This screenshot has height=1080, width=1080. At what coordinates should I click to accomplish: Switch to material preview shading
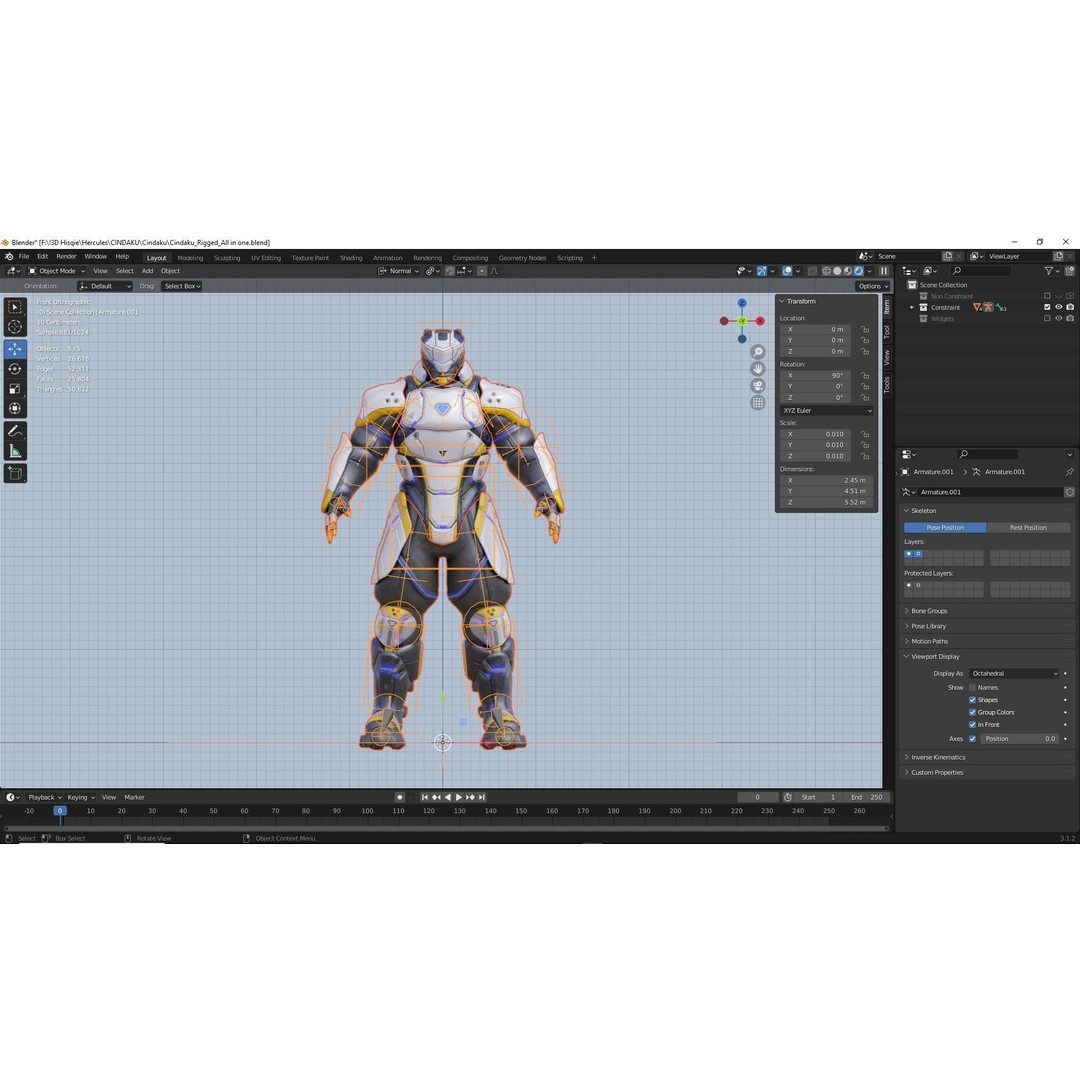pos(848,271)
